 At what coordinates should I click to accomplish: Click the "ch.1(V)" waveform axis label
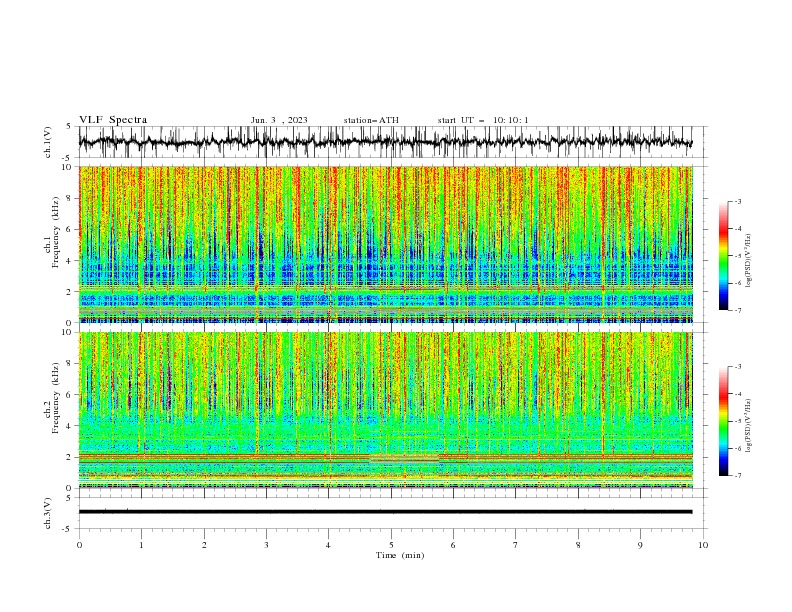48,142
